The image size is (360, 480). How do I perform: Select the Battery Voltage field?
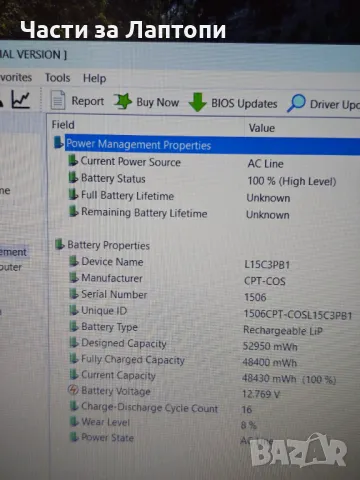116,391
